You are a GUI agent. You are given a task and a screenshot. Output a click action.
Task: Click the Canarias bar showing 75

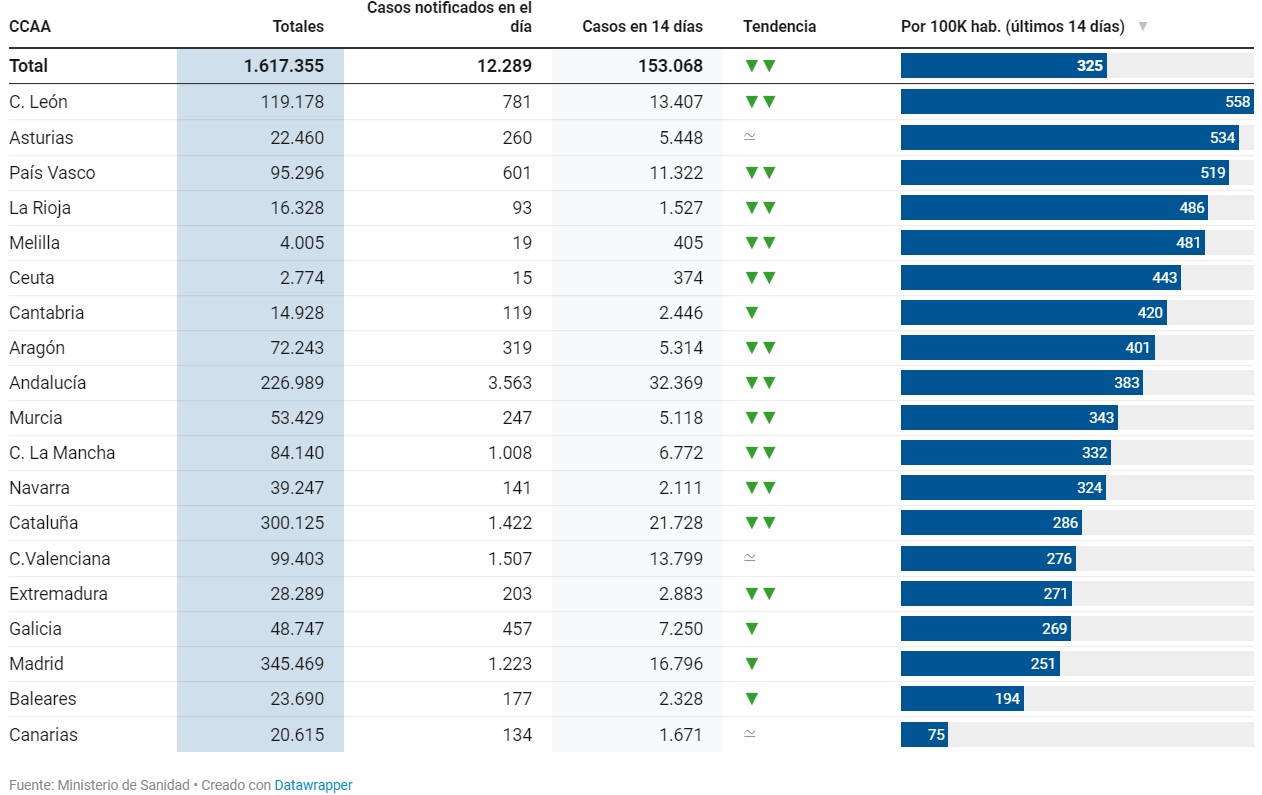click(923, 735)
